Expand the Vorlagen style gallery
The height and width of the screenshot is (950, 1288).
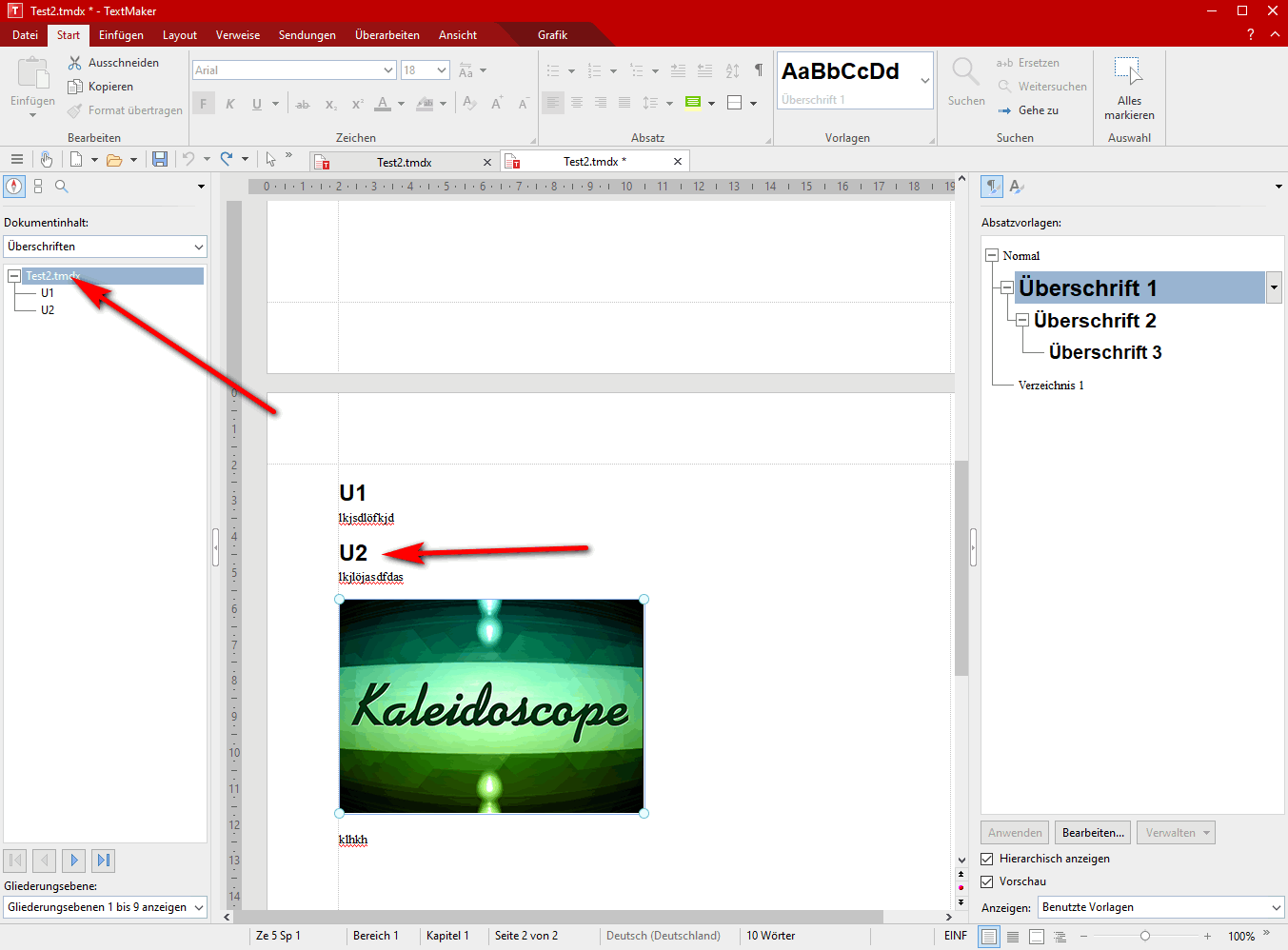click(924, 80)
